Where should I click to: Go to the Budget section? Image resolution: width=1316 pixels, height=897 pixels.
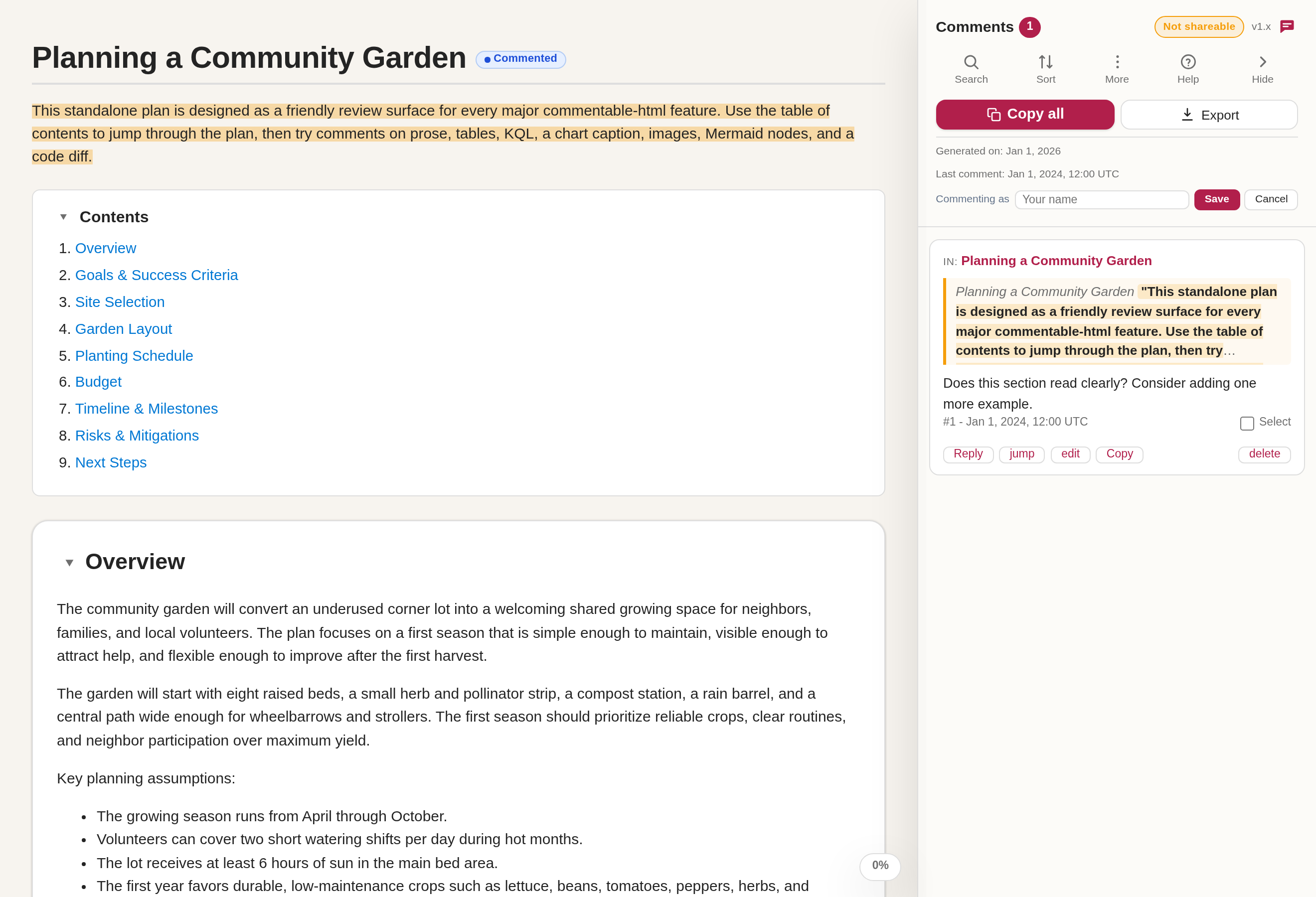98,382
